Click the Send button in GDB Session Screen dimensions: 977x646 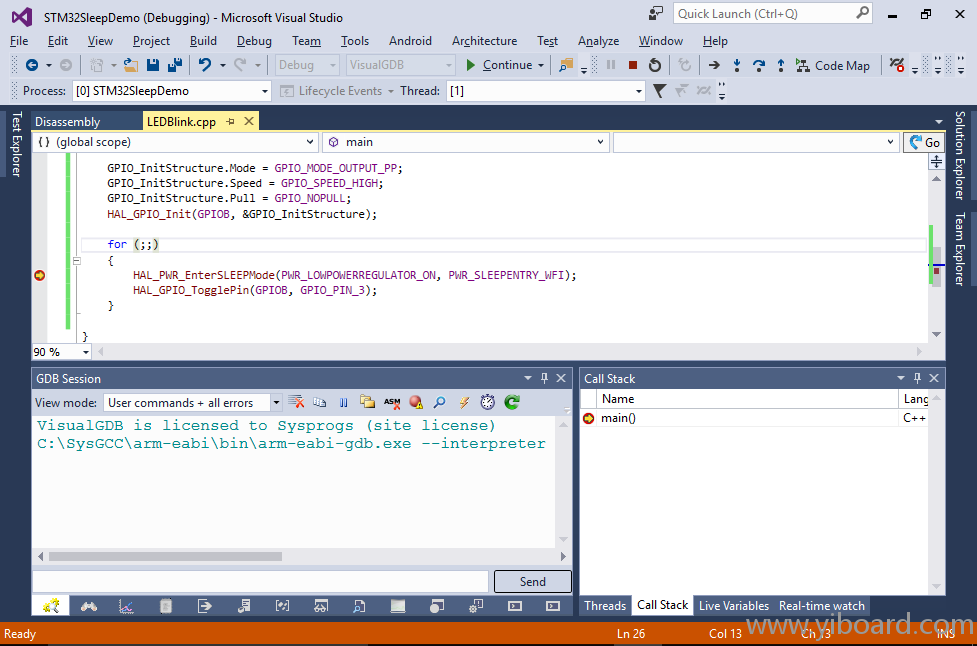tap(533, 581)
